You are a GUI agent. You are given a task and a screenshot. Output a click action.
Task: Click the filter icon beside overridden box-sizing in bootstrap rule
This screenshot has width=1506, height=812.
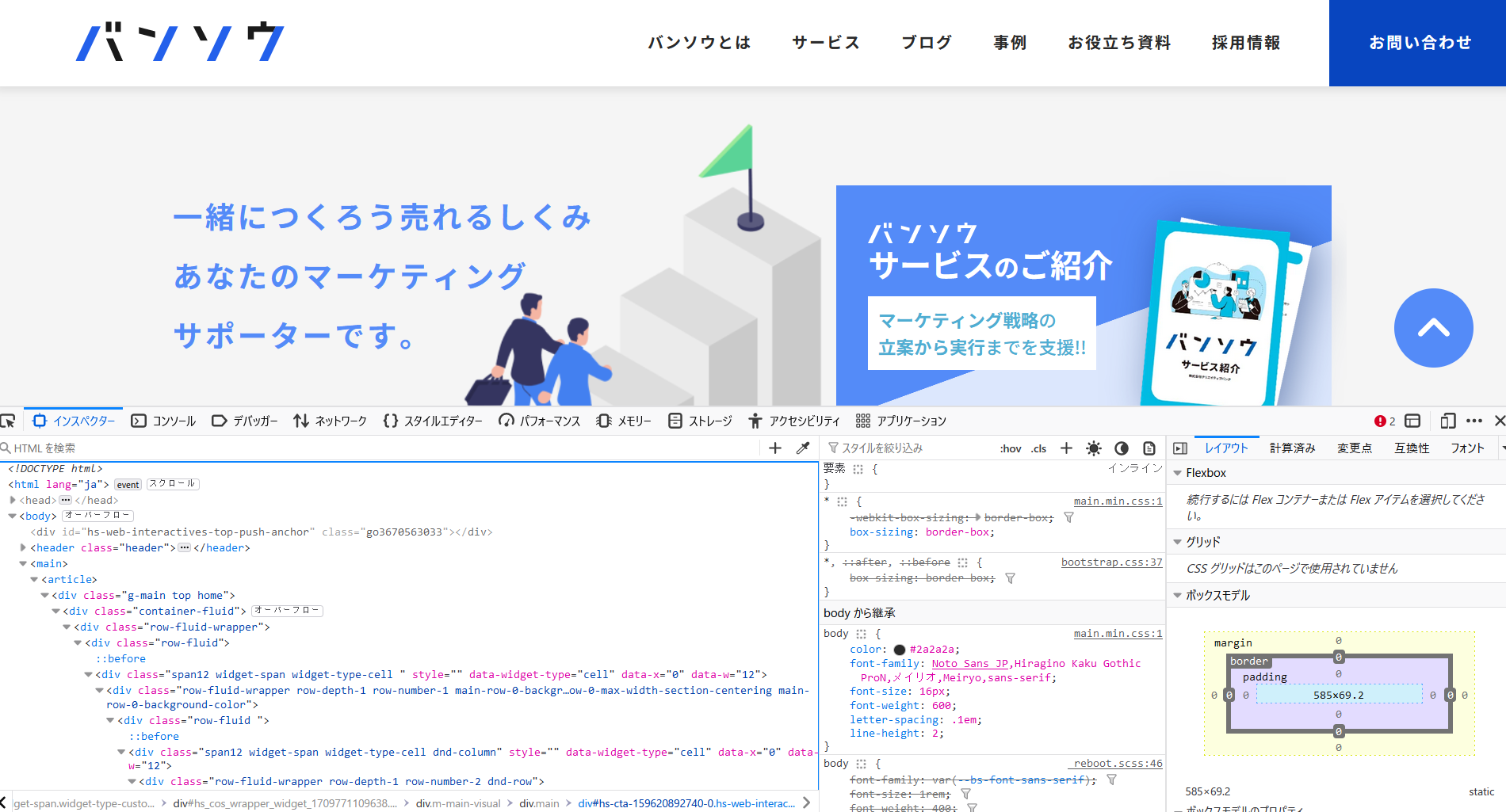pos(1010,578)
